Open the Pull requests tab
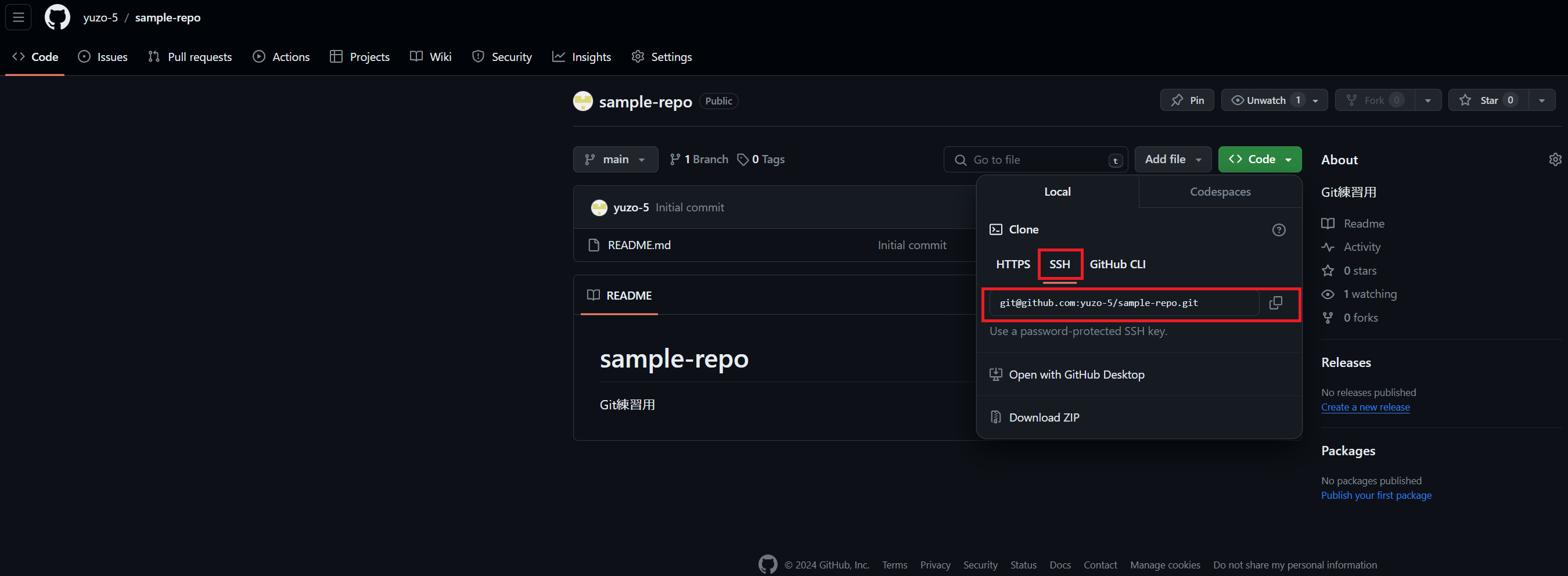Viewport: 1568px width, 576px height. pyautogui.click(x=190, y=57)
